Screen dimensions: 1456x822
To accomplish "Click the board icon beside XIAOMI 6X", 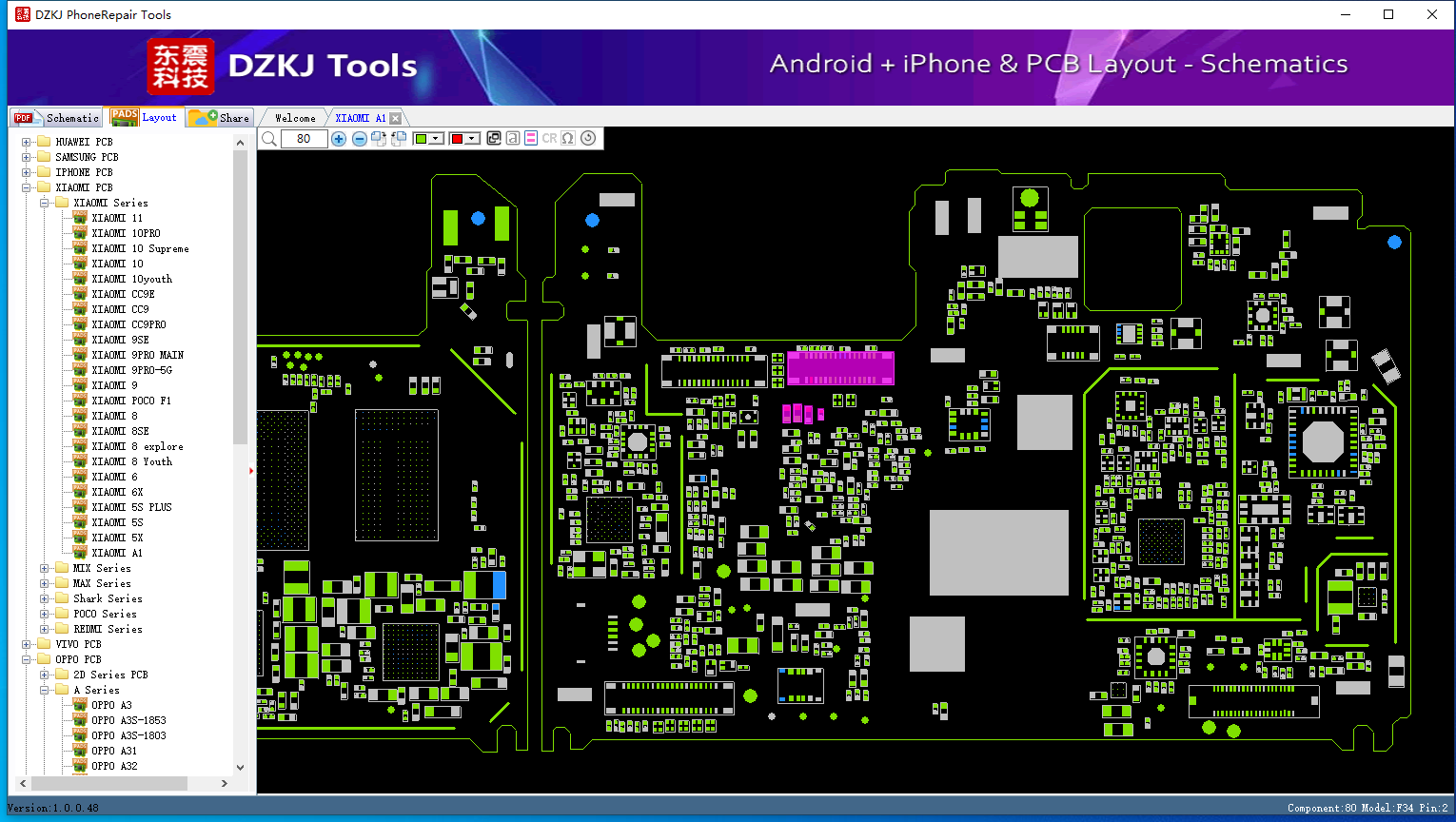I will [x=80, y=492].
